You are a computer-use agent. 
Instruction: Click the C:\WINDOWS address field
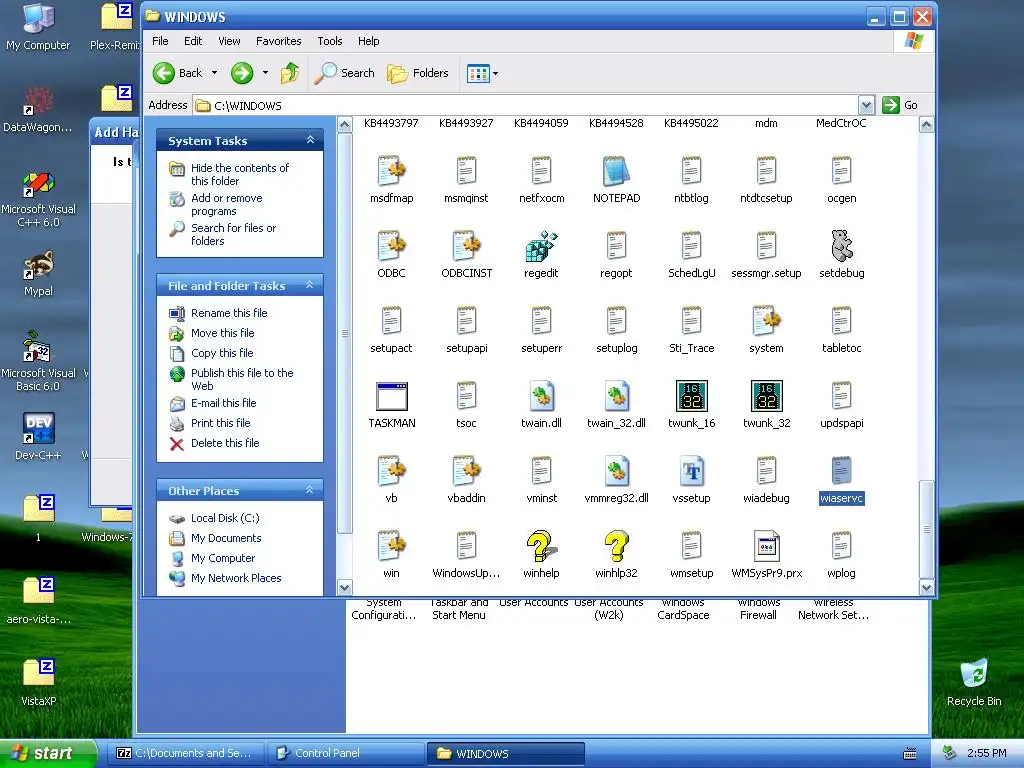[526, 105]
